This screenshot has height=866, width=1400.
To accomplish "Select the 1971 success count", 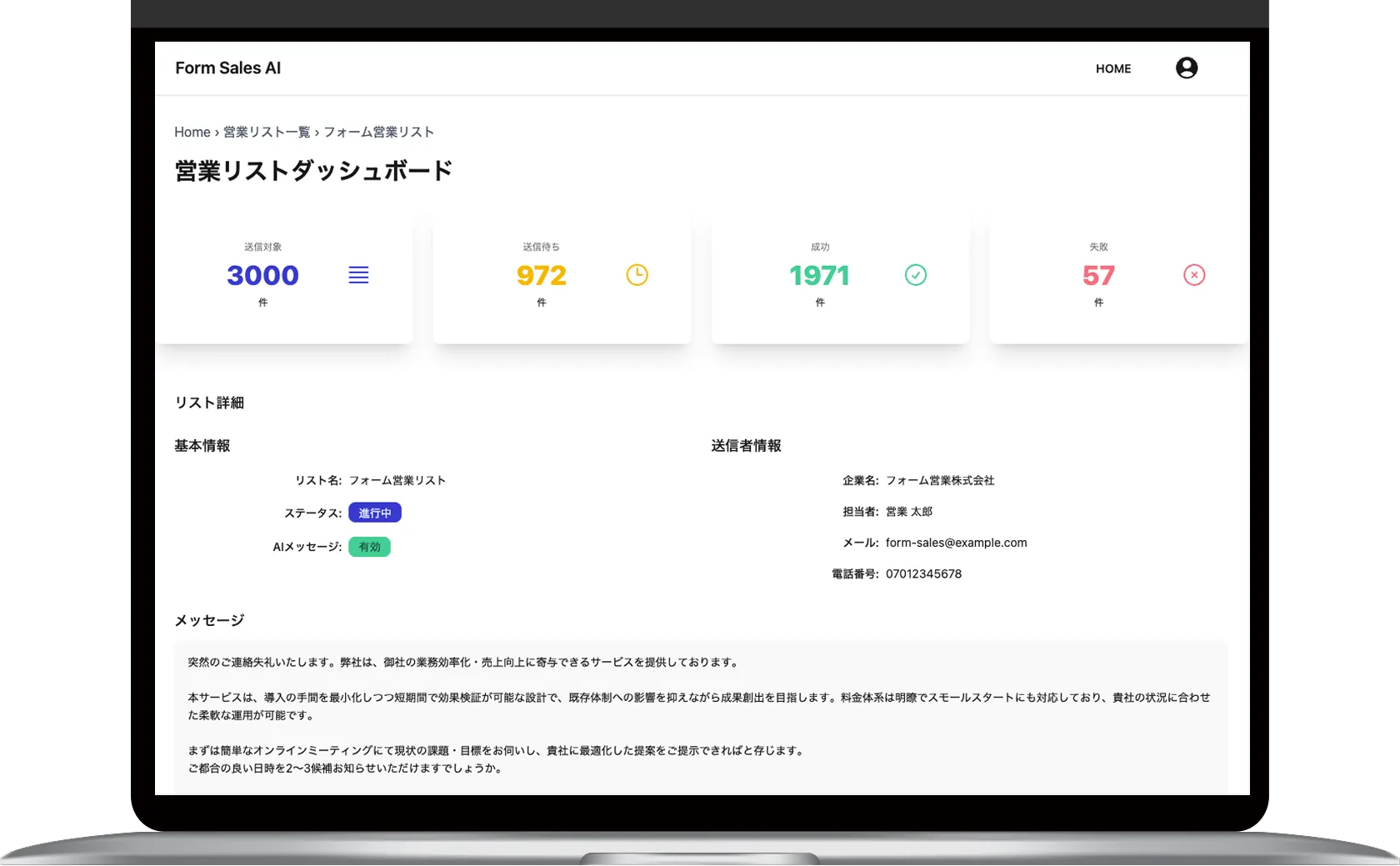I will (819, 276).
